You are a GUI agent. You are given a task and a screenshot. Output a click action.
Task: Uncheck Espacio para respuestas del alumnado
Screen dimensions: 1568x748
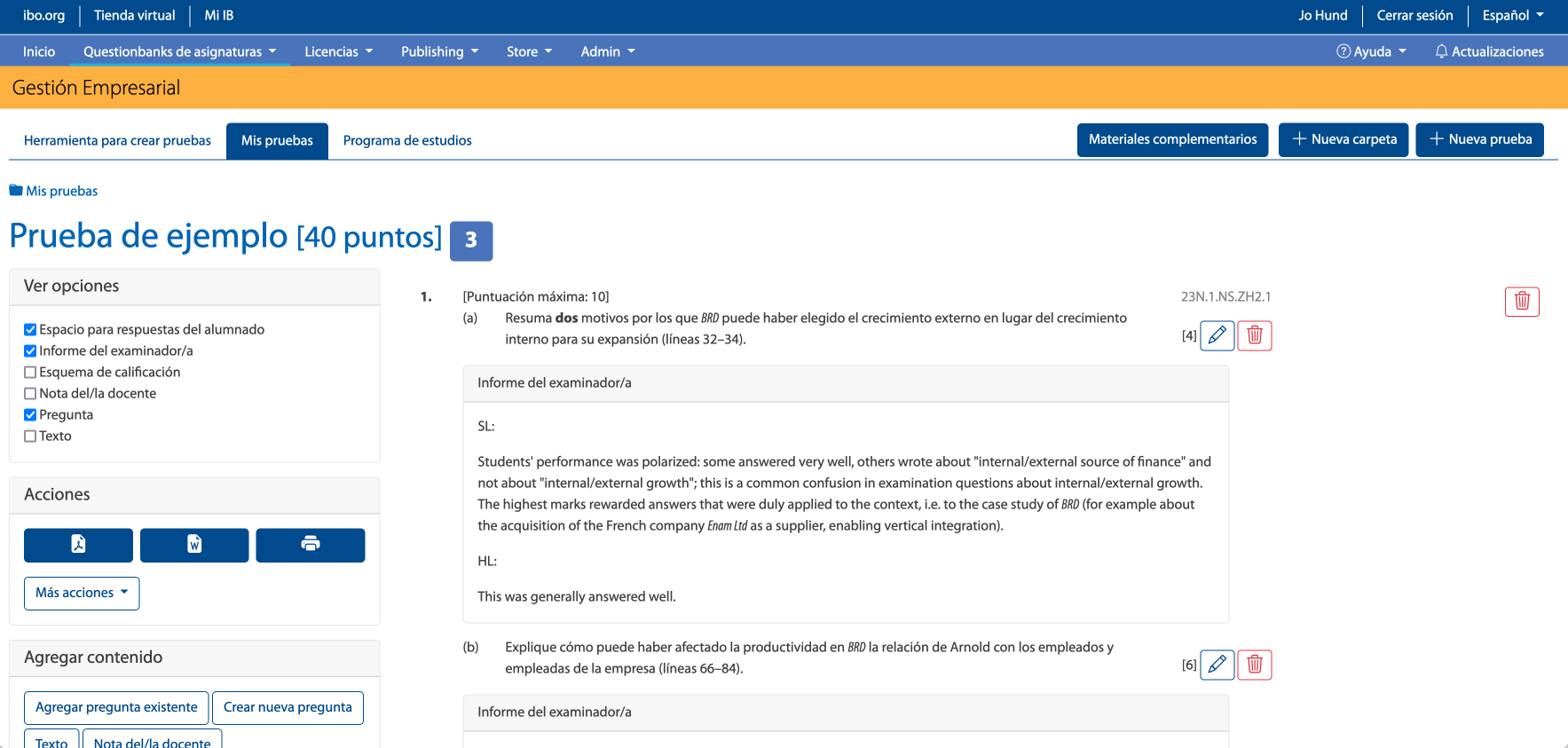pyautogui.click(x=30, y=330)
